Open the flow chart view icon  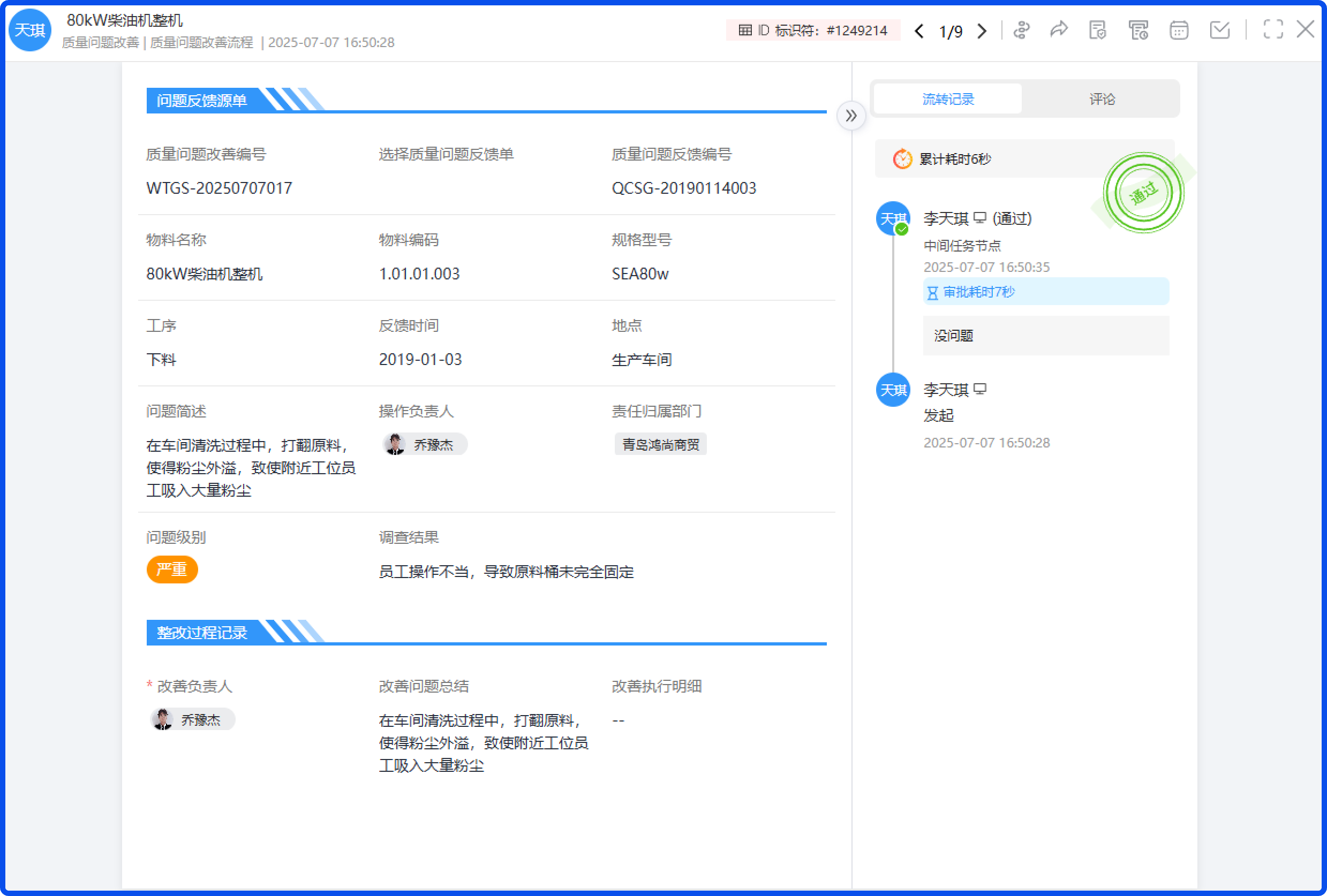(1022, 31)
